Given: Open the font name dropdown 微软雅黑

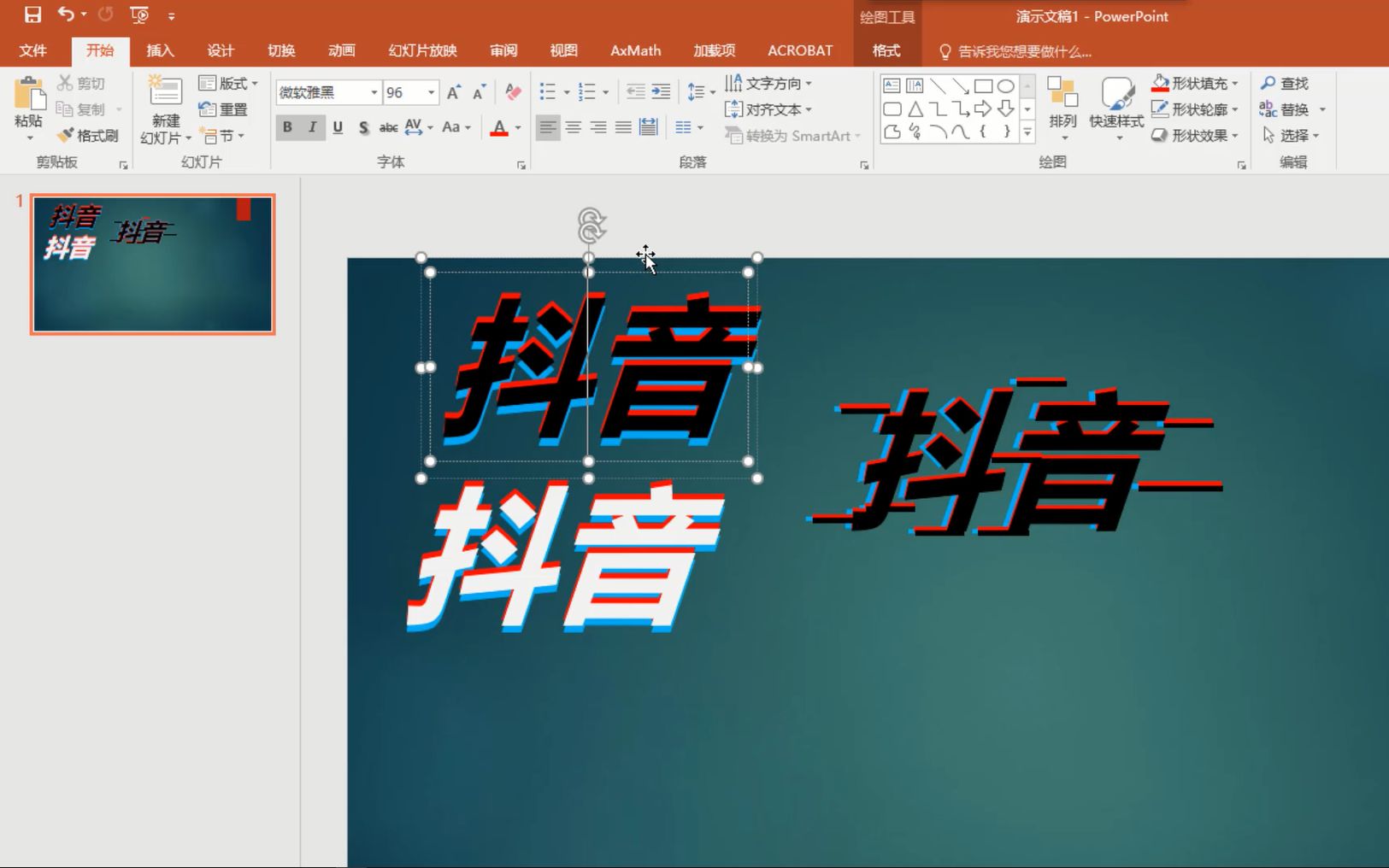Looking at the screenshot, I should tap(374, 92).
